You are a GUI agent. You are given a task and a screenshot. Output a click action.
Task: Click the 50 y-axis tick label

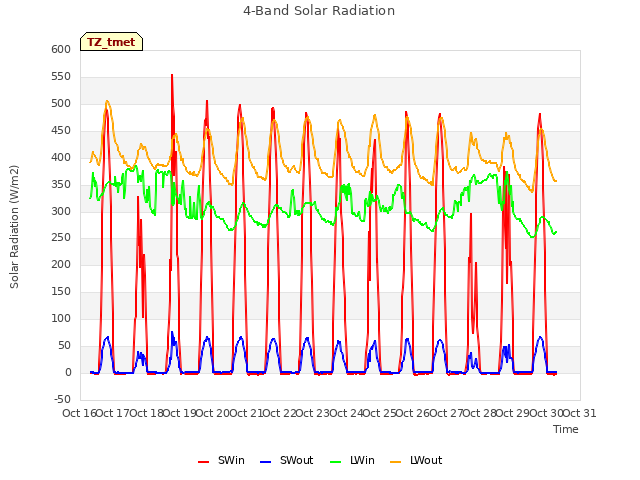click(64, 345)
